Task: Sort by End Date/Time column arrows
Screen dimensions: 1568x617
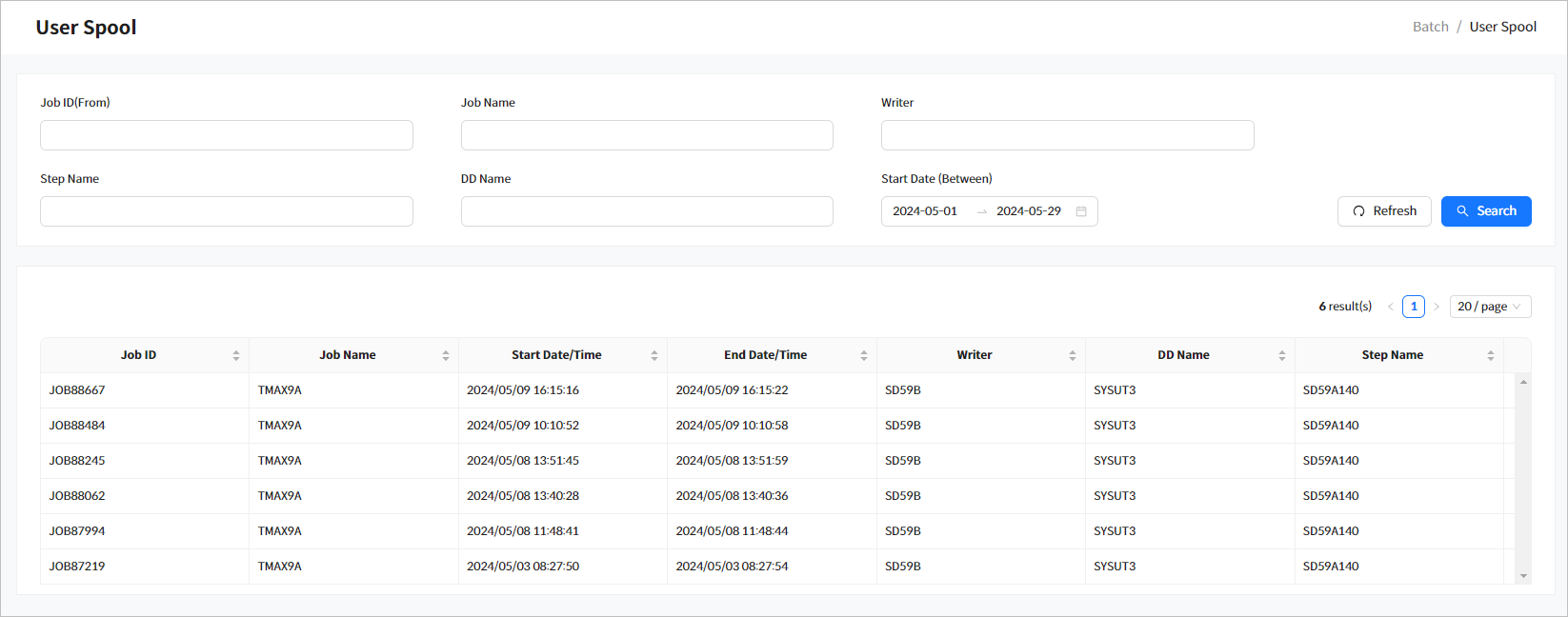Action: [x=863, y=355]
